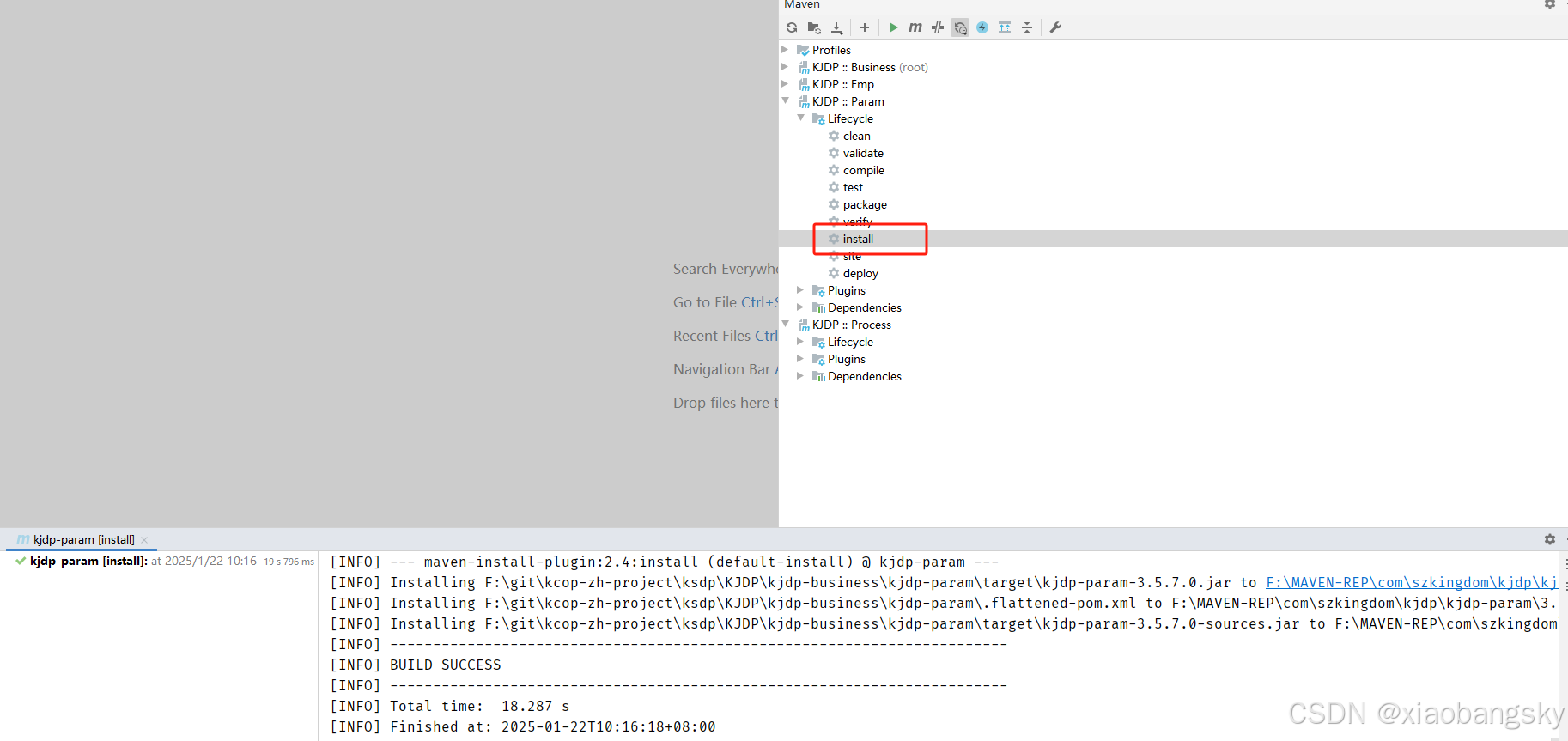Open Maven panel gear options

[x=1550, y=4]
